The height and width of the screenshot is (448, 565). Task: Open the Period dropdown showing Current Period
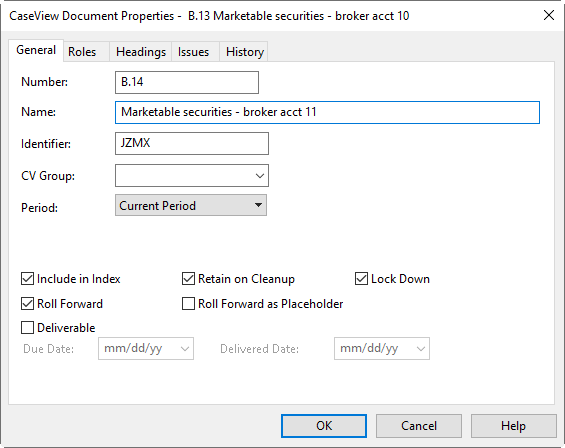tap(191, 205)
